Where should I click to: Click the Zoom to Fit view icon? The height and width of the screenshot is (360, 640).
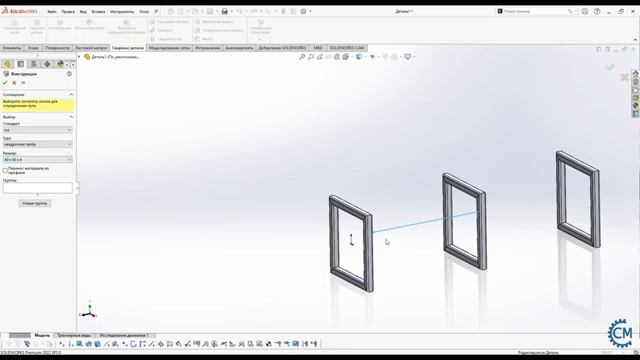pos(302,57)
